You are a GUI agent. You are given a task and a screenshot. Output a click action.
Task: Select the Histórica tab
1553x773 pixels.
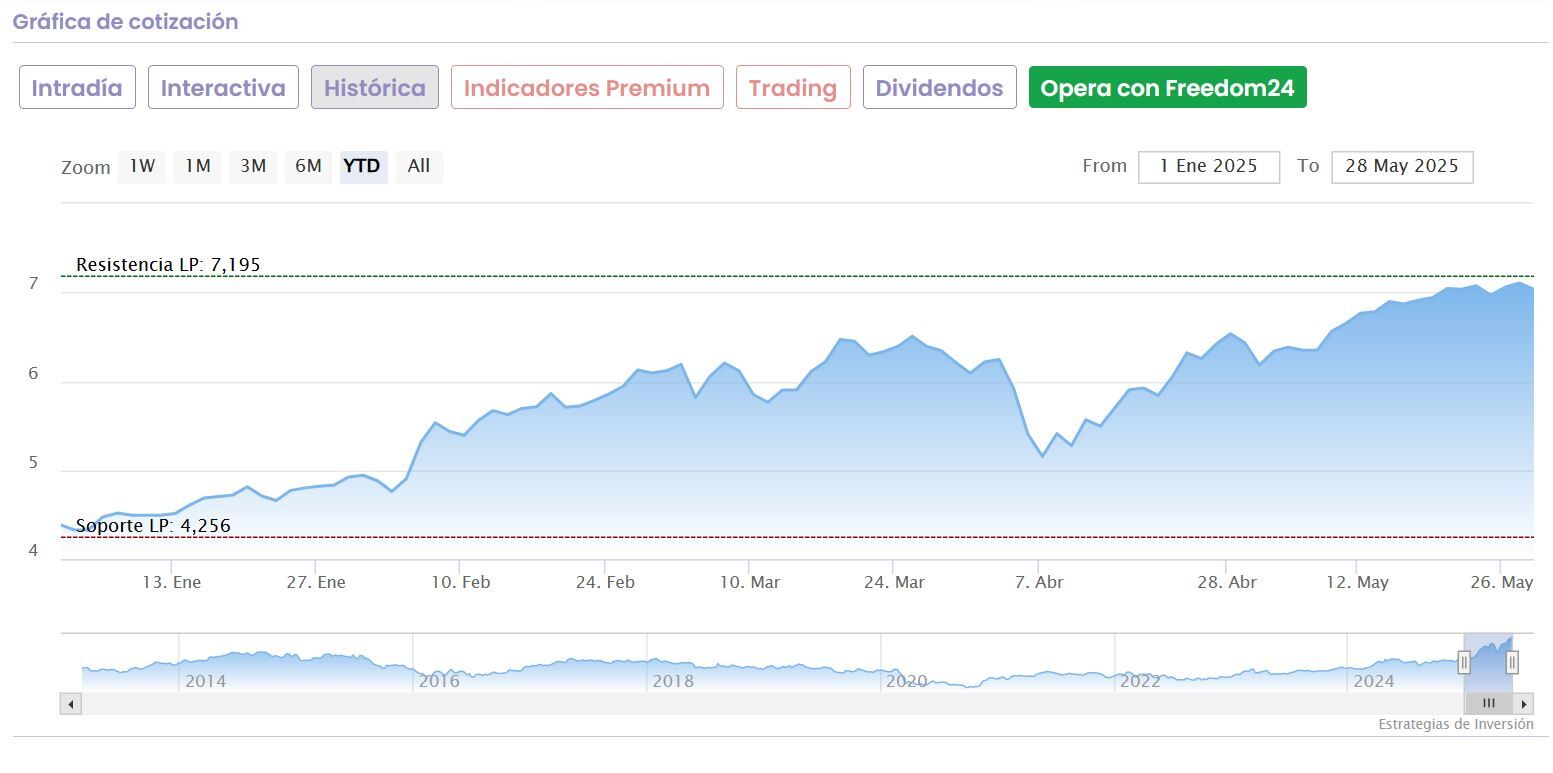point(375,88)
